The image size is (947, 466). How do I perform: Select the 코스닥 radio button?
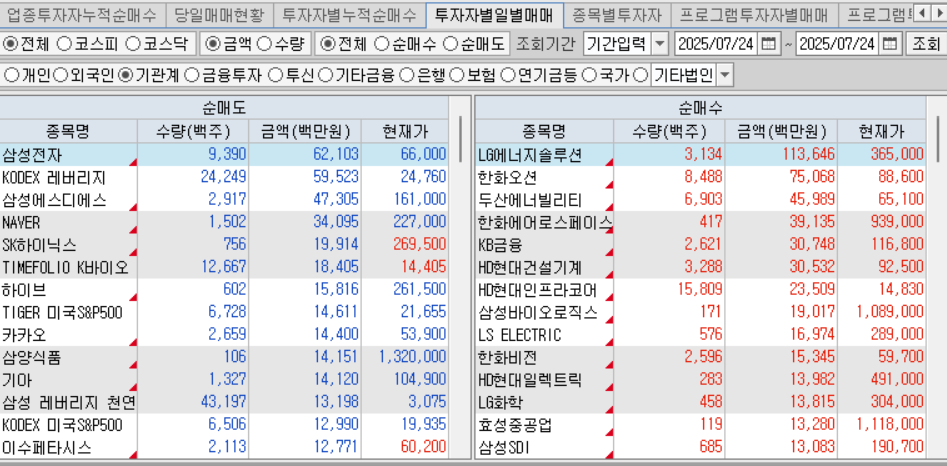[x=132, y=44]
